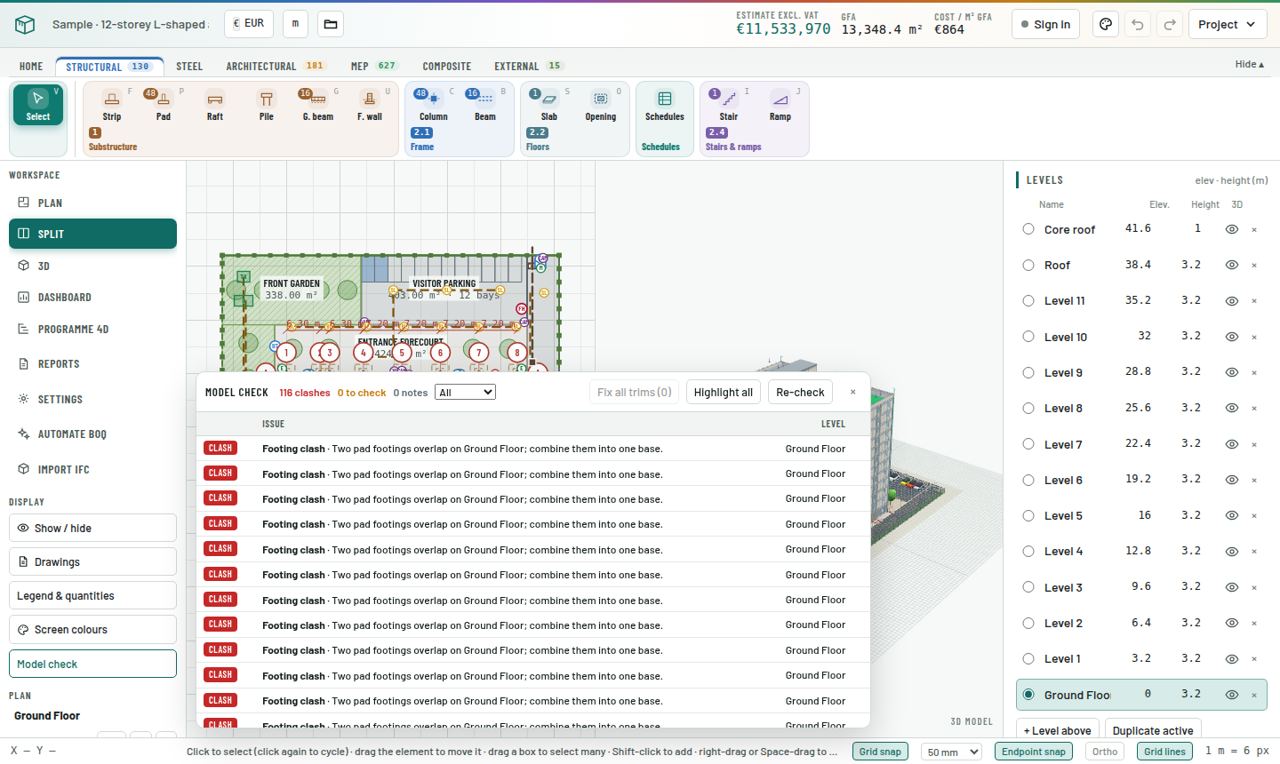Pick the Pile tool
The width and height of the screenshot is (1280, 764).
tap(266, 106)
